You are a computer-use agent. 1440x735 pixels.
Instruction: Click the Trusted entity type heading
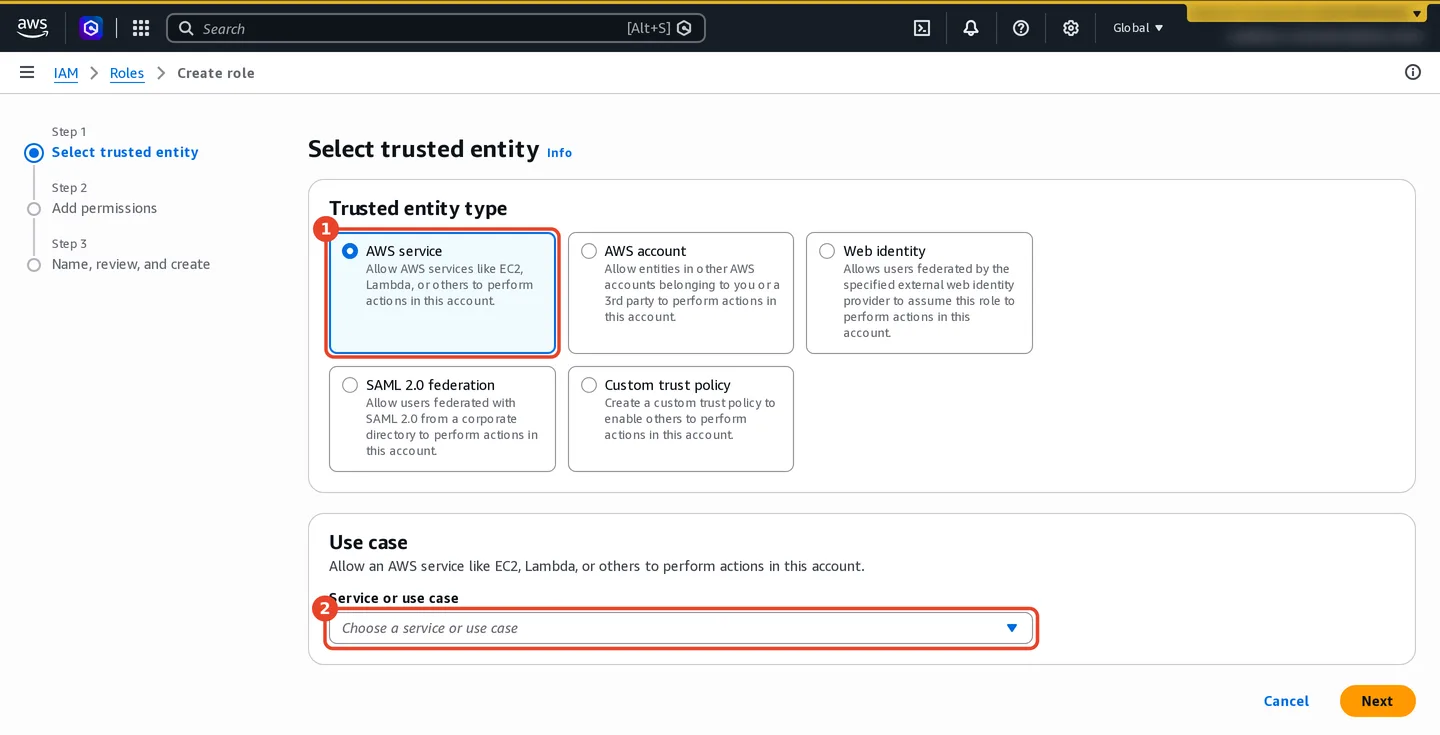coord(418,208)
